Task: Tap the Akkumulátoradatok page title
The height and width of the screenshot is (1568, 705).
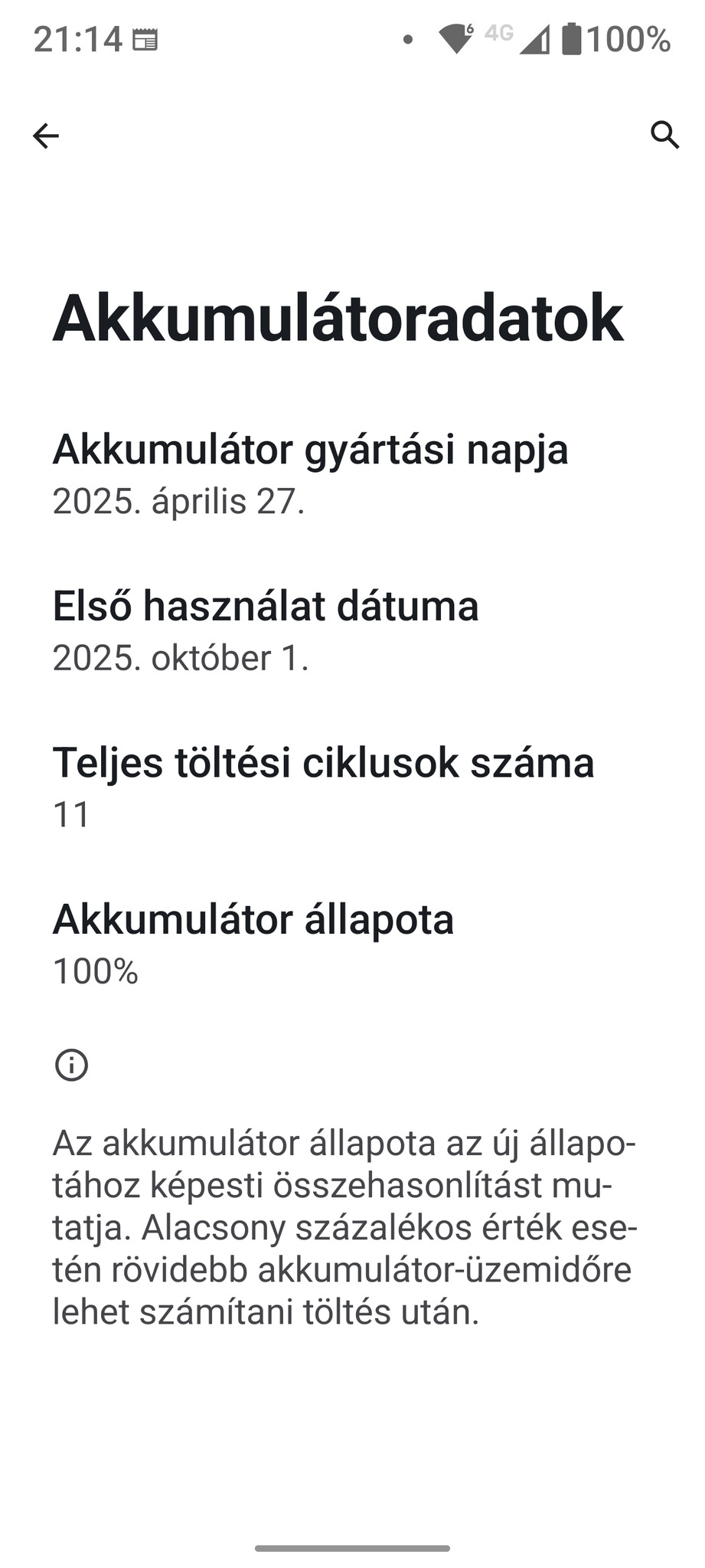Action: 338,317
